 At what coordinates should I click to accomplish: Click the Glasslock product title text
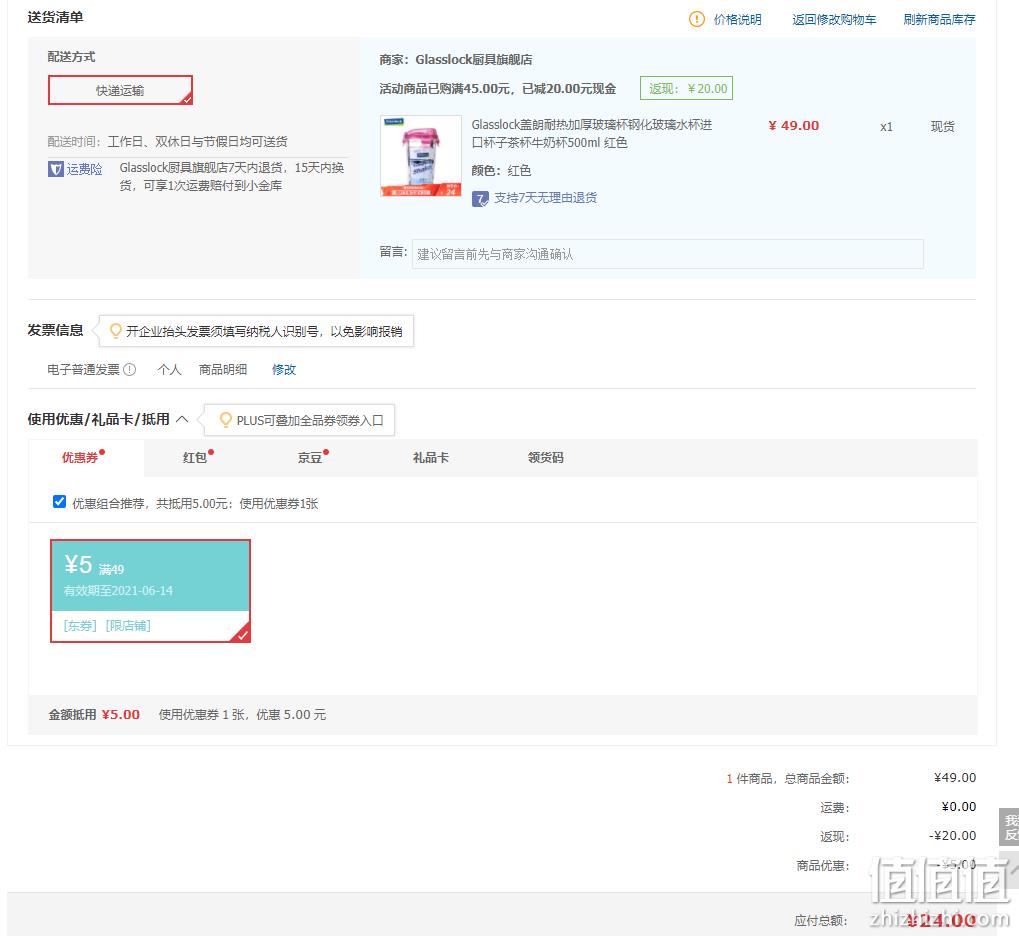coord(591,133)
